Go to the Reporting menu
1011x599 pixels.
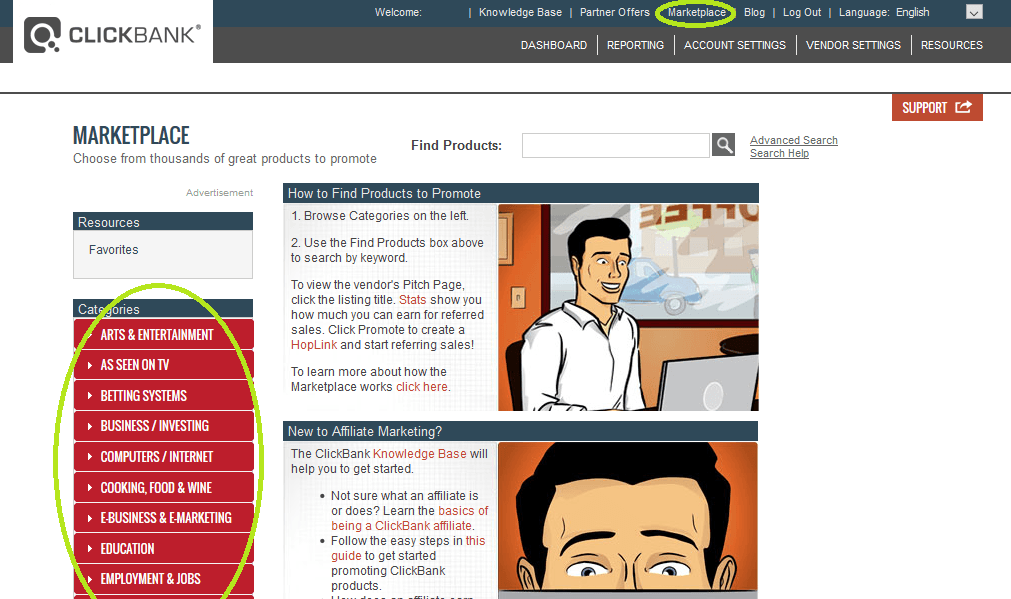[x=635, y=45]
